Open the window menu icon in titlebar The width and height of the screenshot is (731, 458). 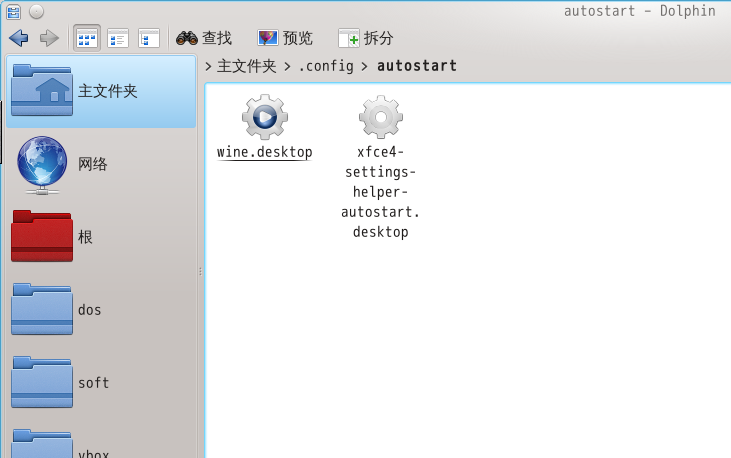14,12
